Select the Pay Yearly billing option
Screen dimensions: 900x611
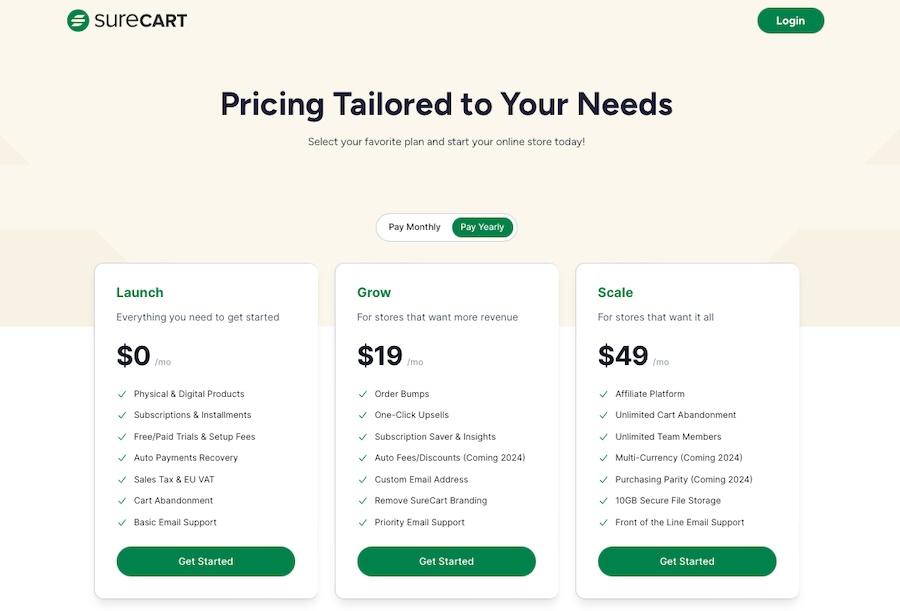click(x=482, y=227)
